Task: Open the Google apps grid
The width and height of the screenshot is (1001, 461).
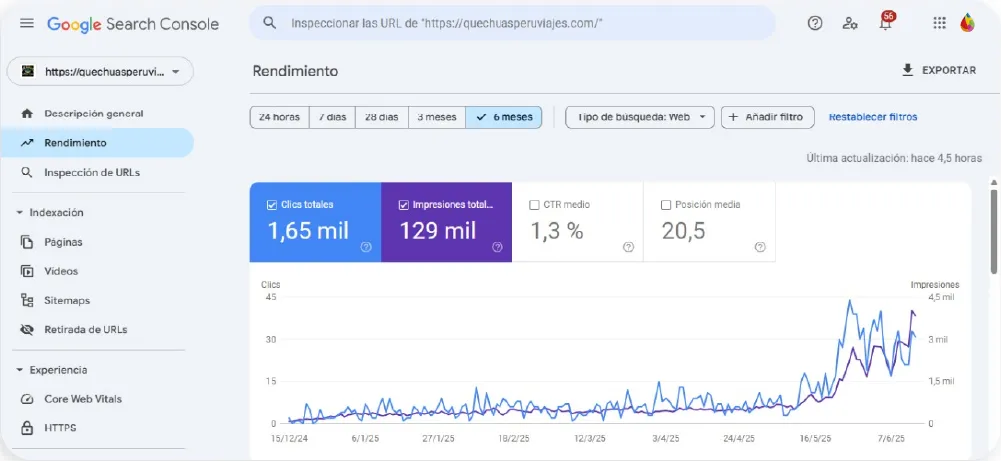Action: click(939, 24)
